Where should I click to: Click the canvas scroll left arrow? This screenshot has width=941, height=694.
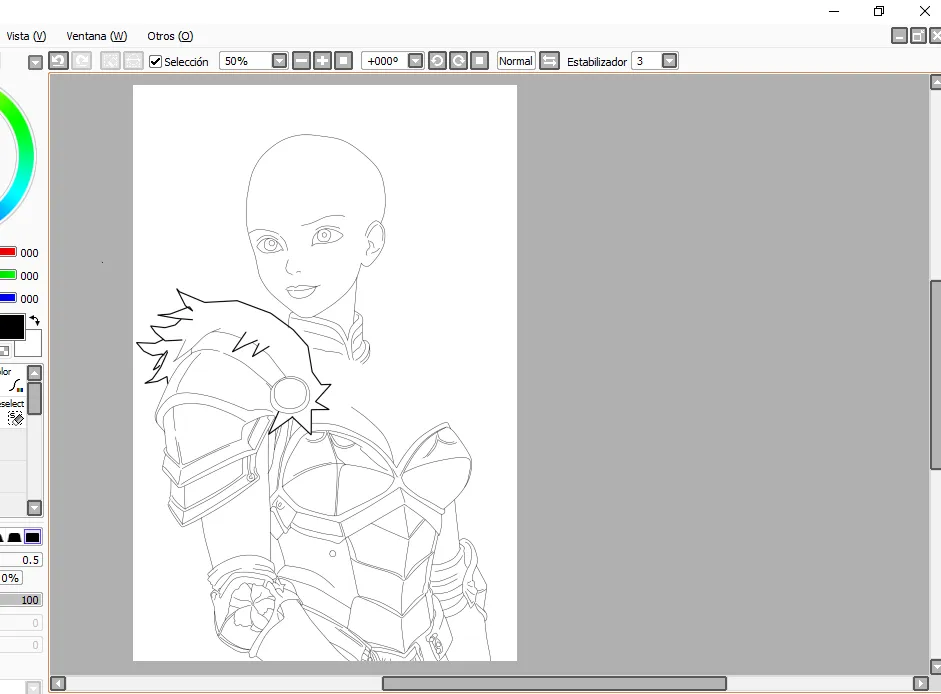(x=58, y=683)
